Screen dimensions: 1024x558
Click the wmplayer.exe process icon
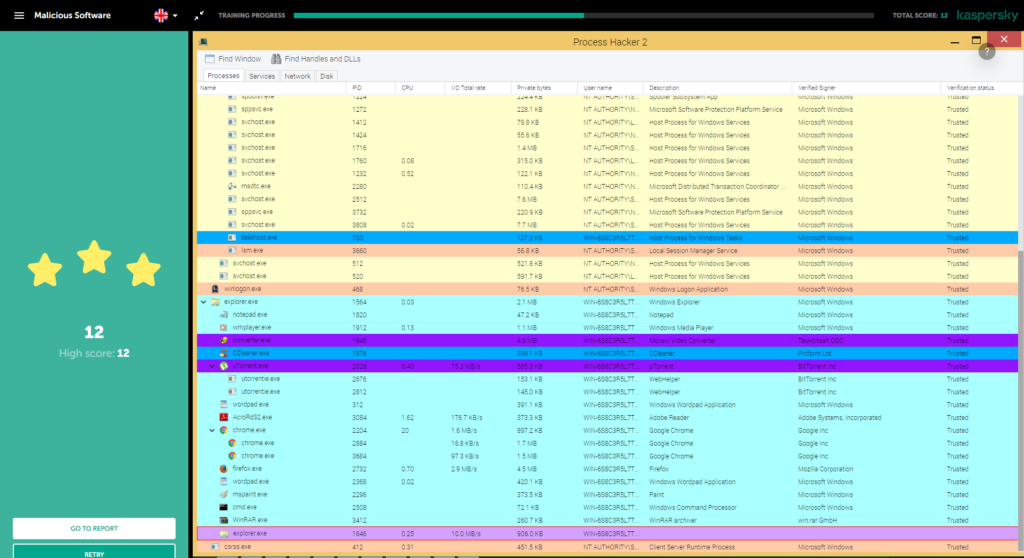click(223, 327)
